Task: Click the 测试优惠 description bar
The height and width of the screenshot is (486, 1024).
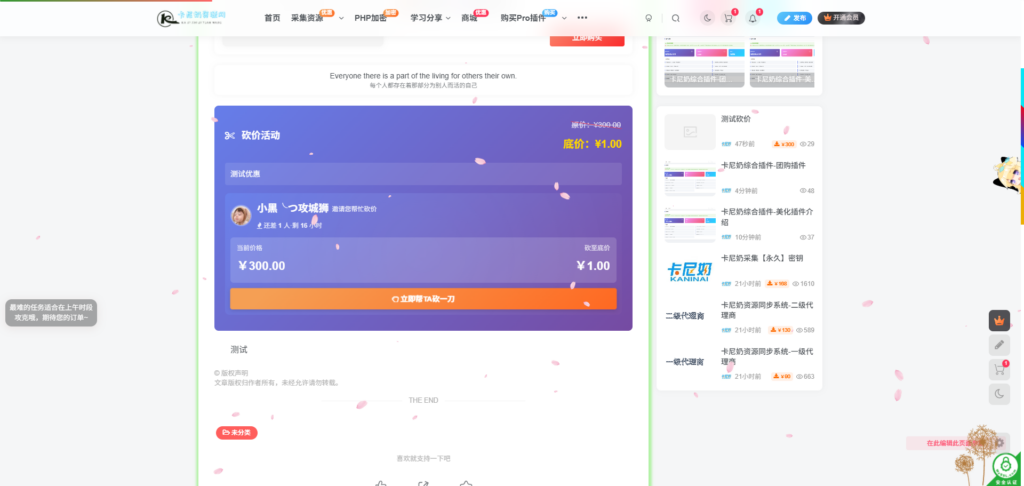Action: 423,174
